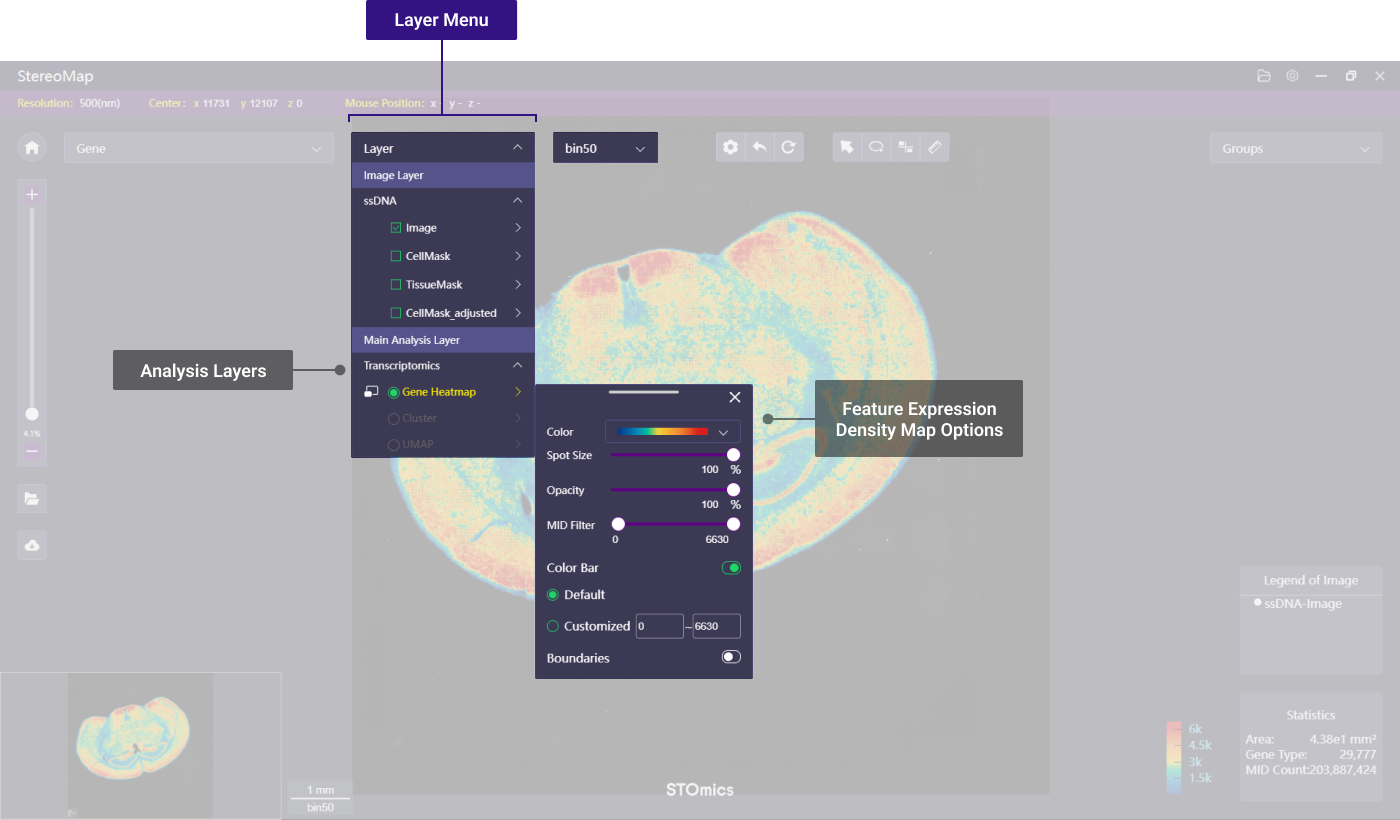Image resolution: width=1400 pixels, height=820 pixels.
Task: Select the lasso selection tool
Action: click(x=876, y=147)
